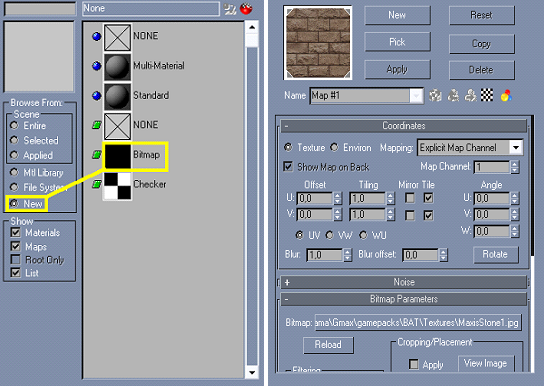Image resolution: width=544 pixels, height=386 pixels.
Task: Click green map icon beside Bitmap
Action: tap(96, 155)
